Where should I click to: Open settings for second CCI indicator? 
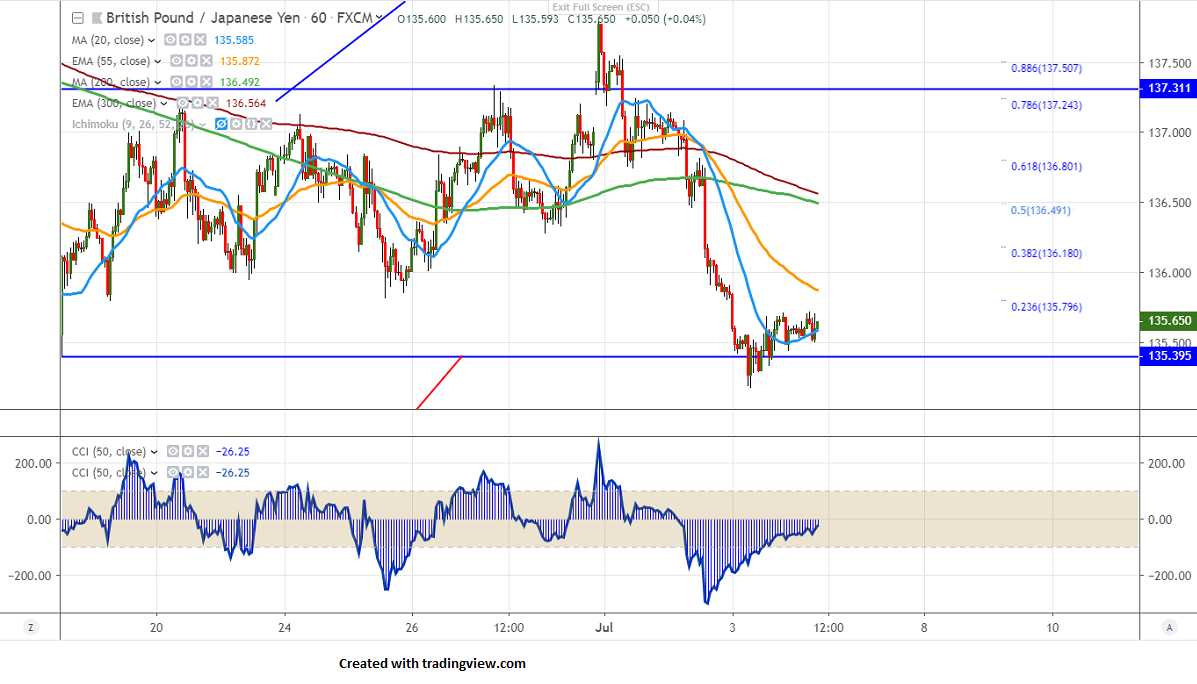188,473
